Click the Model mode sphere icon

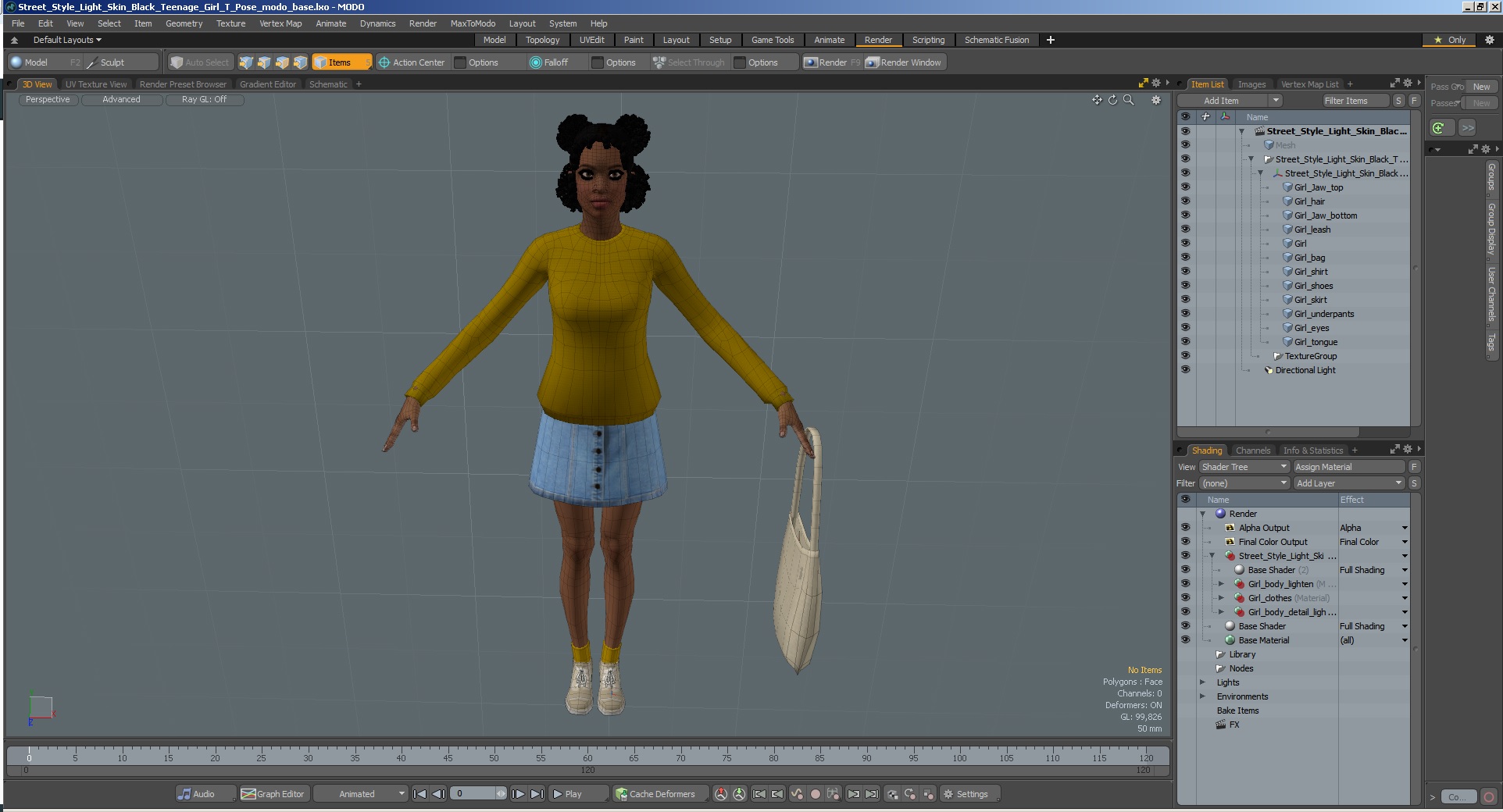pos(16,62)
